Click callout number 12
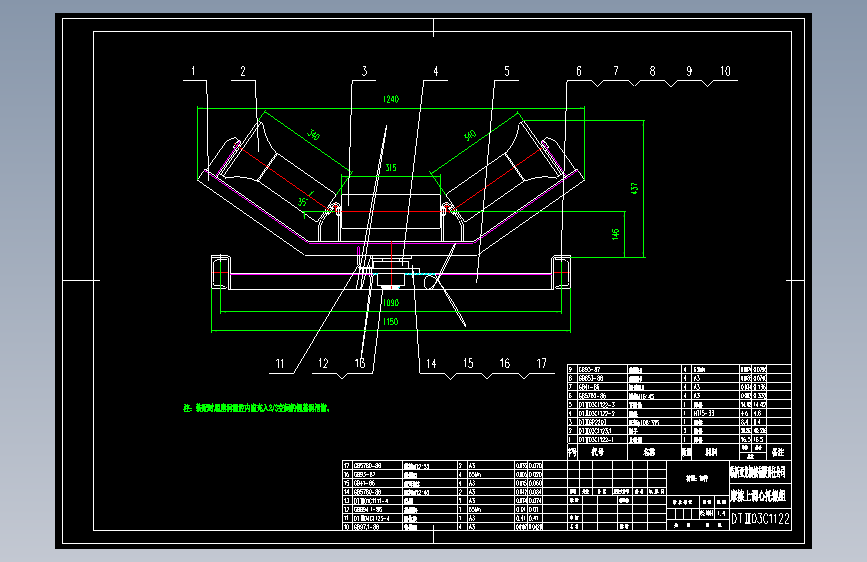Screen dimensions: 867x562 point(323,363)
